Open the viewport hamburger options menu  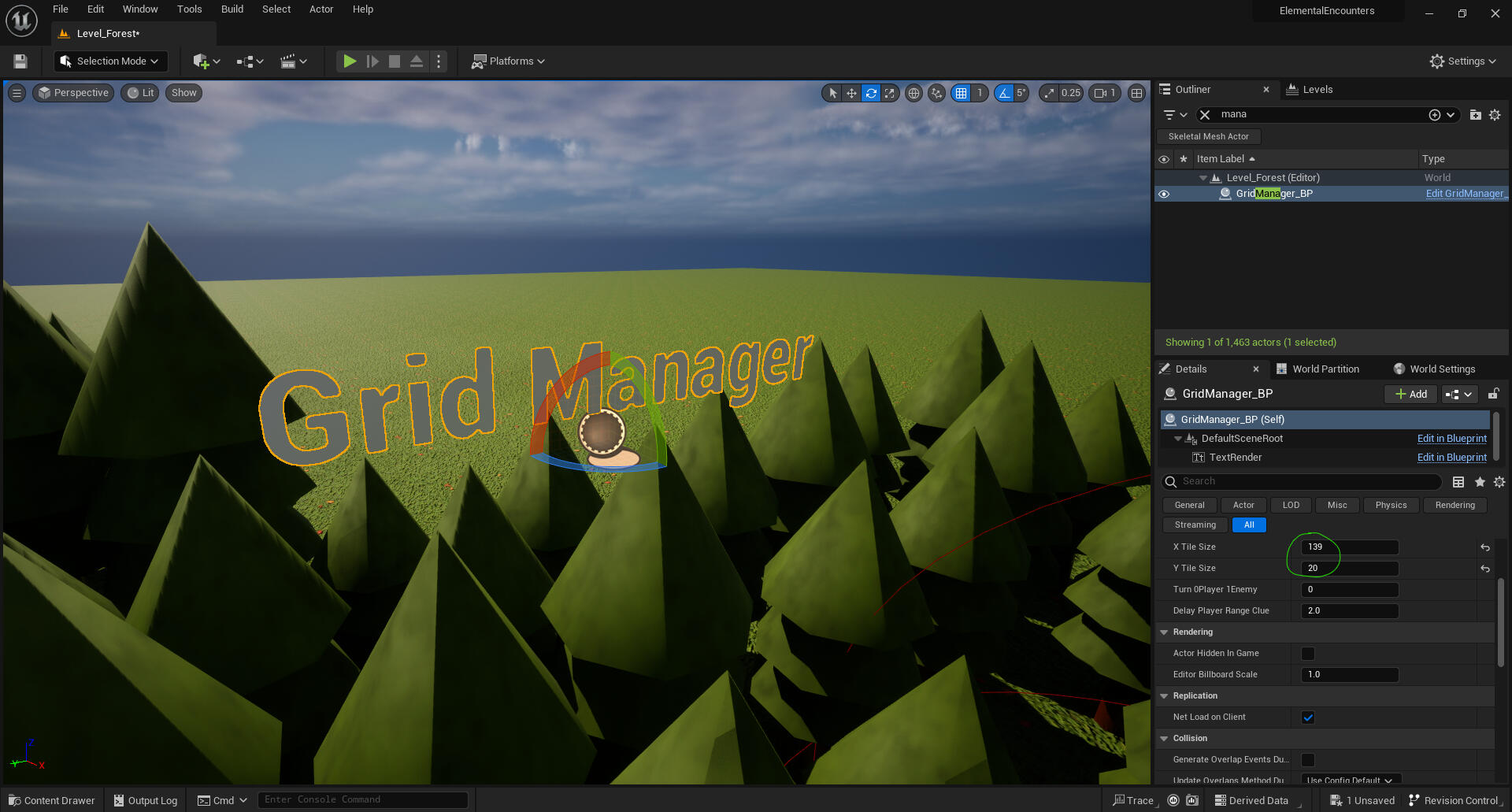click(17, 93)
